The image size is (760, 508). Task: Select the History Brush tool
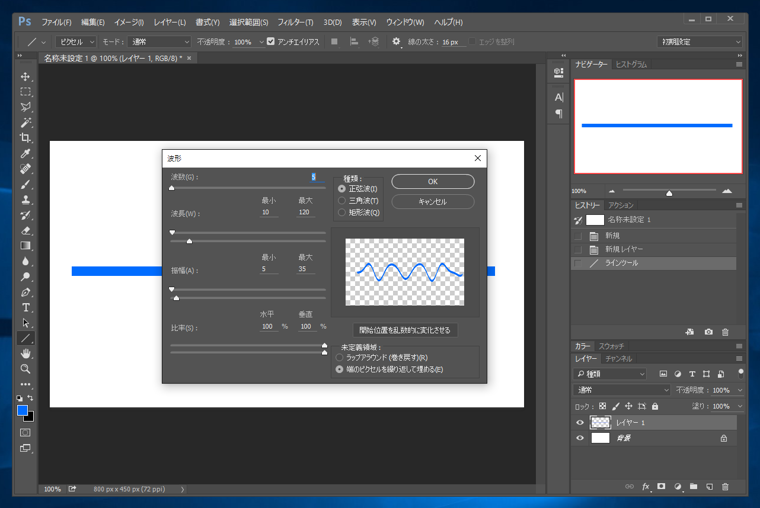(x=26, y=215)
